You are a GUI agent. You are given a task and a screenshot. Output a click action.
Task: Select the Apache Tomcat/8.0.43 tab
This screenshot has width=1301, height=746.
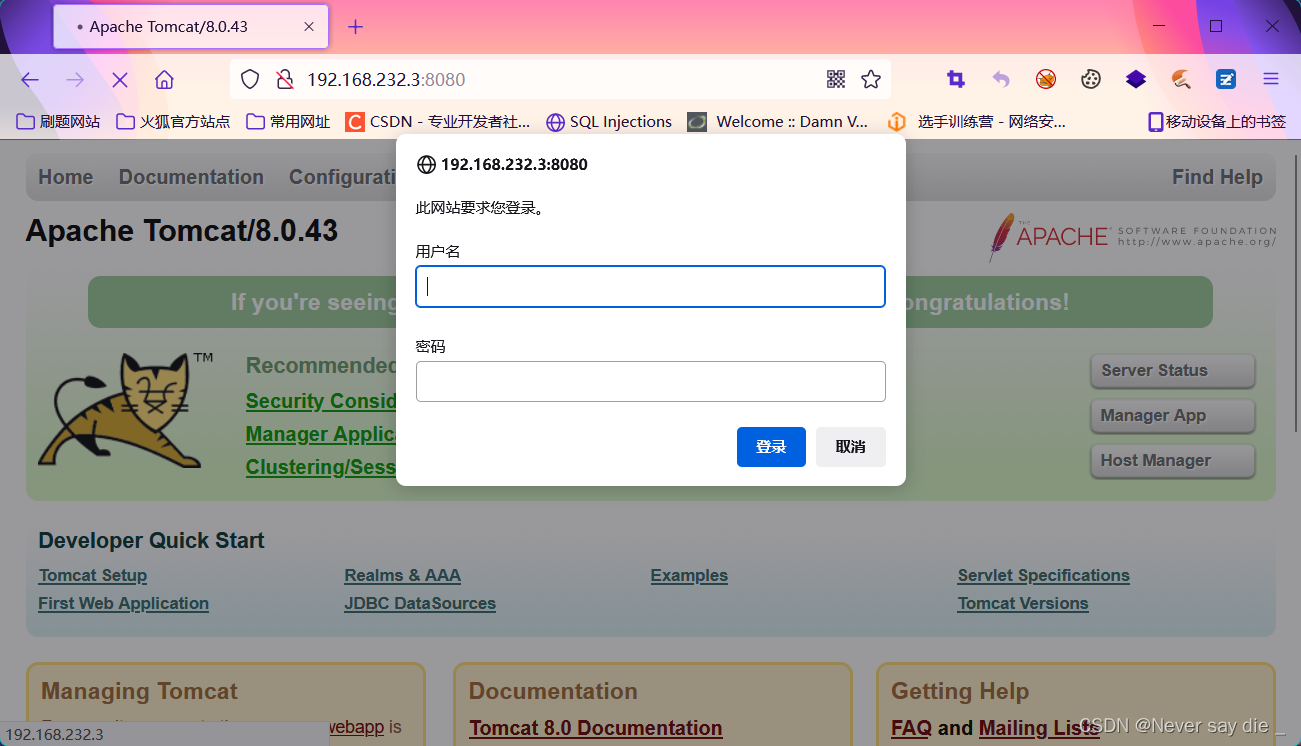pyautogui.click(x=191, y=27)
